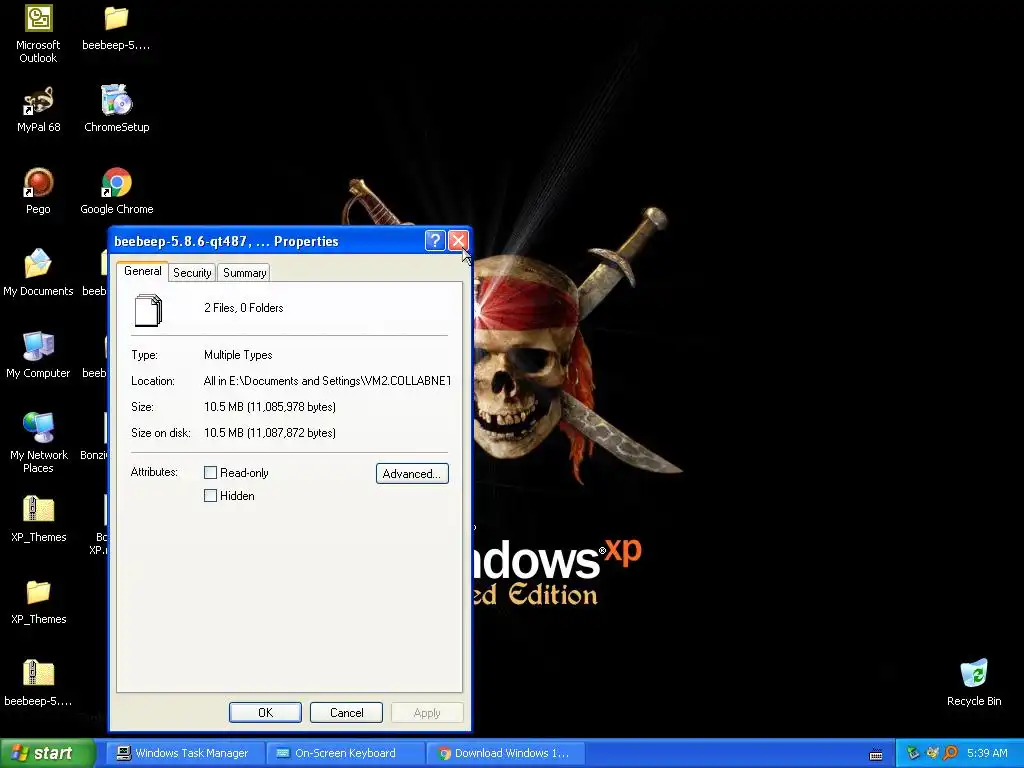Viewport: 1024px width, 768px height.
Task: Click the orange magnifier tray icon
Action: 950,753
